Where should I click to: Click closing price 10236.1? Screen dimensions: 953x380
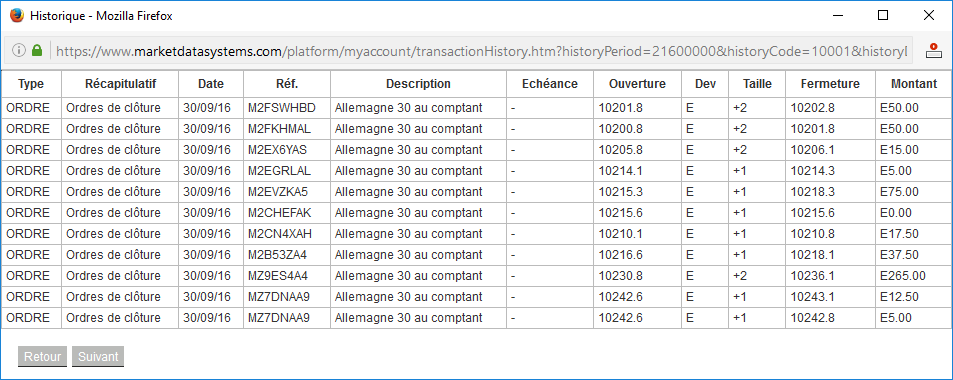pyautogui.click(x=813, y=276)
